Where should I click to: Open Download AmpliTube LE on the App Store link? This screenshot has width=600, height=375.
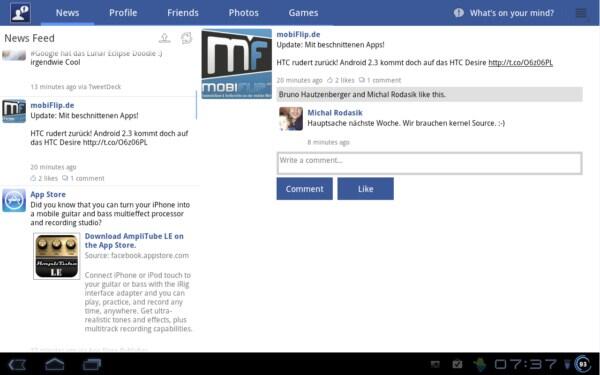click(x=134, y=241)
